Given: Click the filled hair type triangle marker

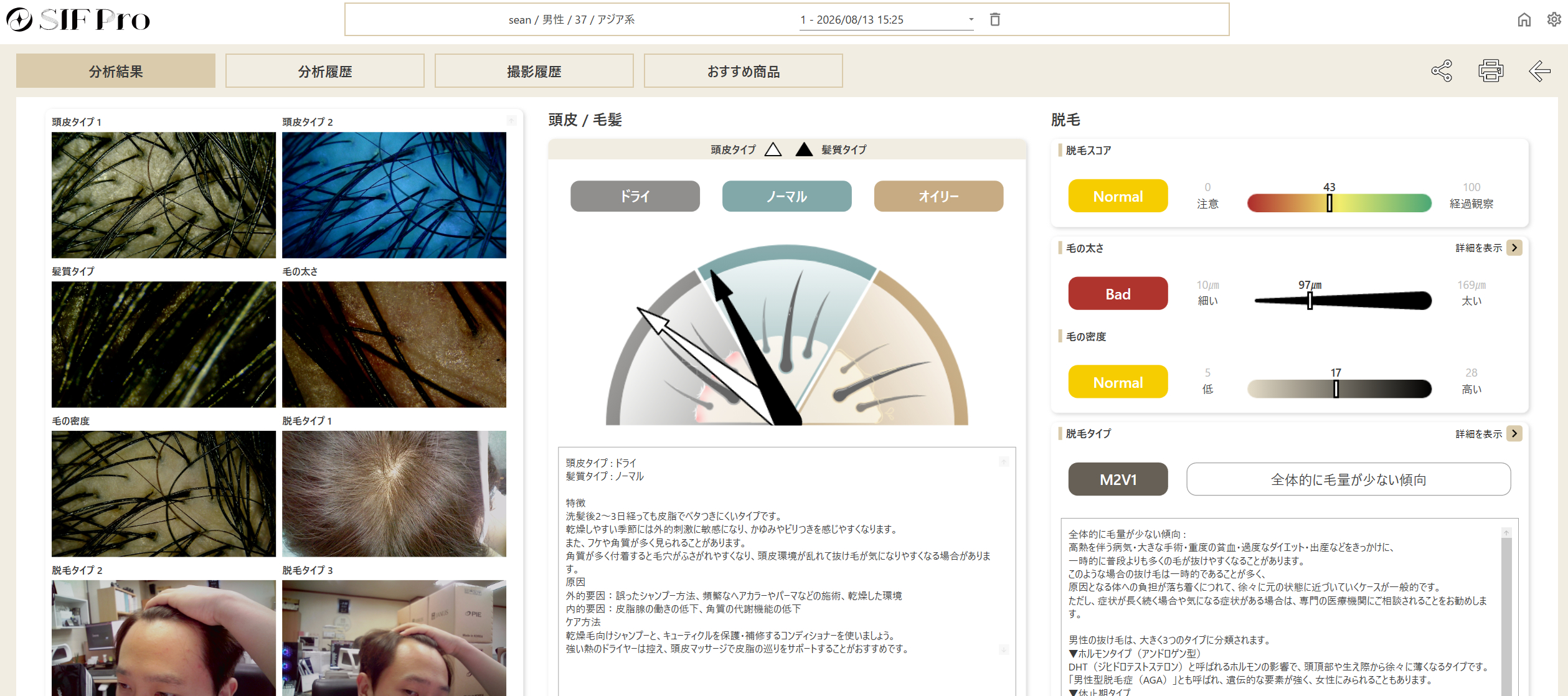Looking at the screenshot, I should coord(804,149).
